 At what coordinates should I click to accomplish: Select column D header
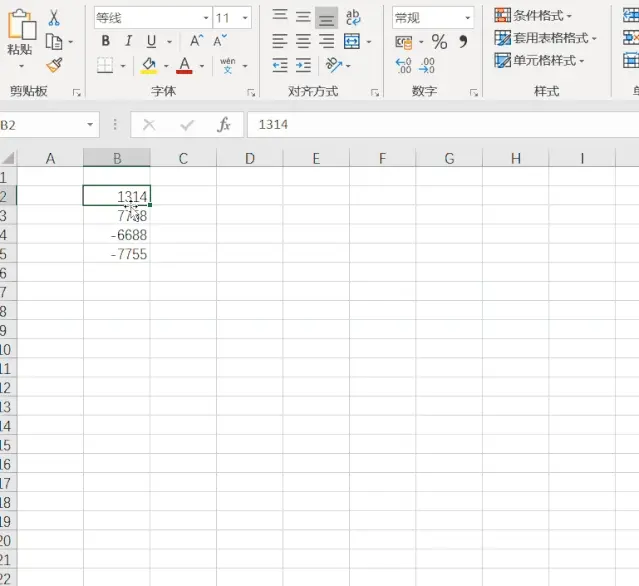pos(249,158)
